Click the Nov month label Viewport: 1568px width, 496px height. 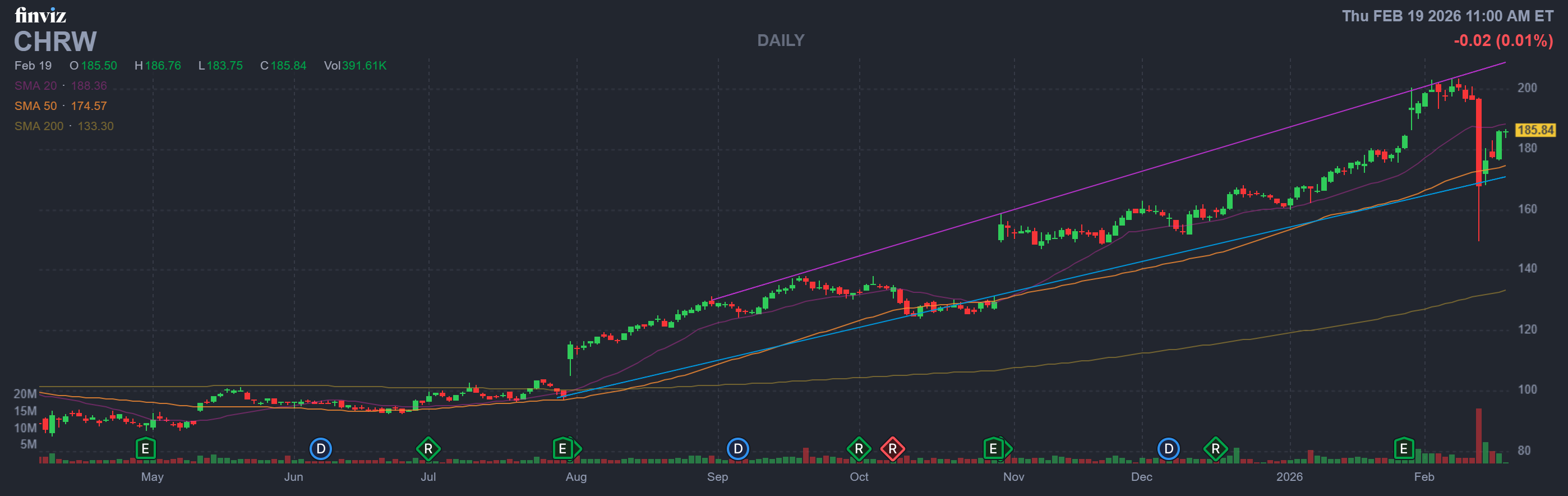coord(1013,476)
